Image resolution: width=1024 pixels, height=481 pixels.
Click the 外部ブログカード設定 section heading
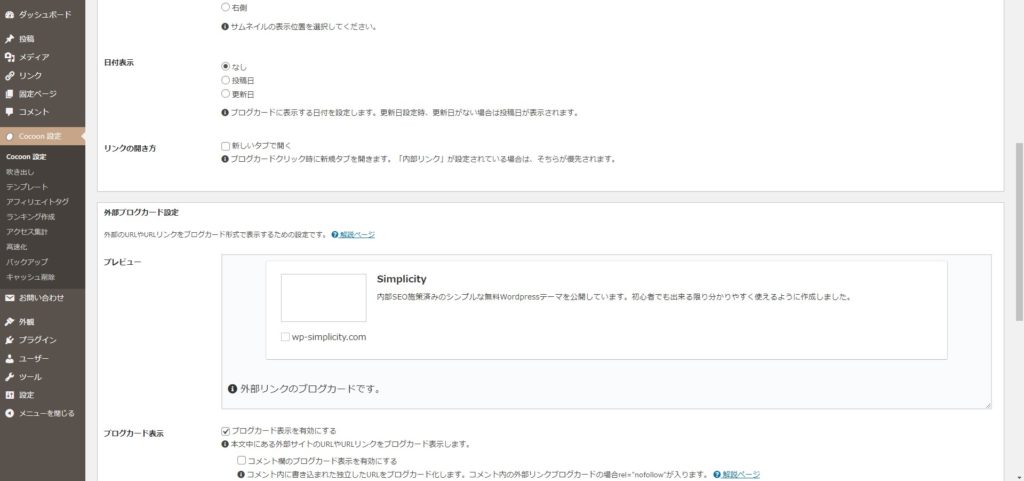click(141, 213)
